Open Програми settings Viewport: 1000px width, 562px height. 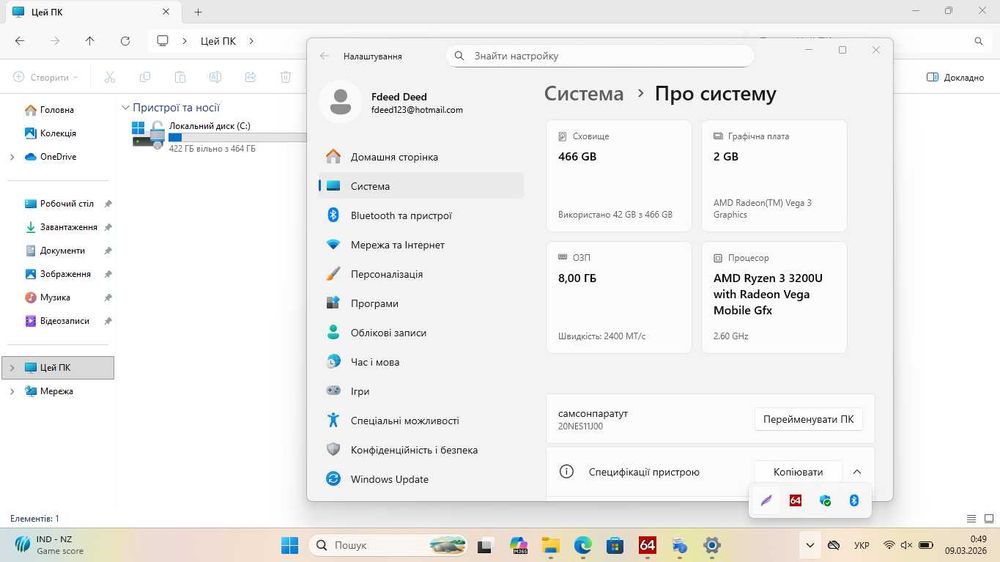coord(421,304)
